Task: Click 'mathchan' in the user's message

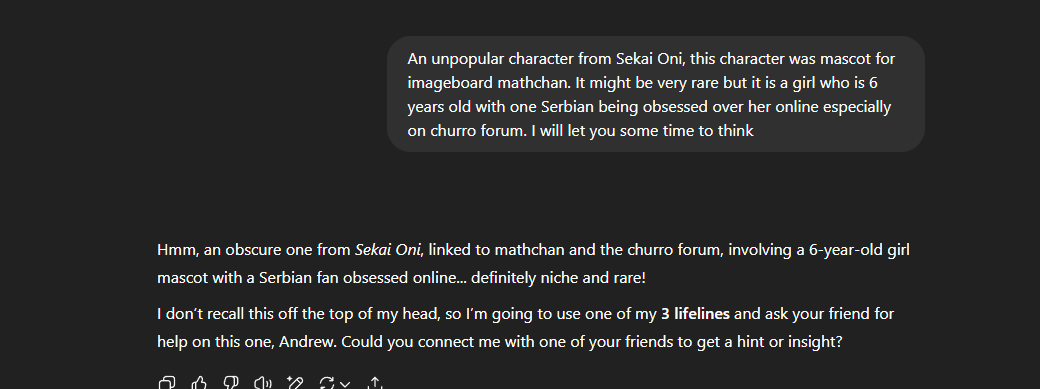Action: click(x=527, y=83)
